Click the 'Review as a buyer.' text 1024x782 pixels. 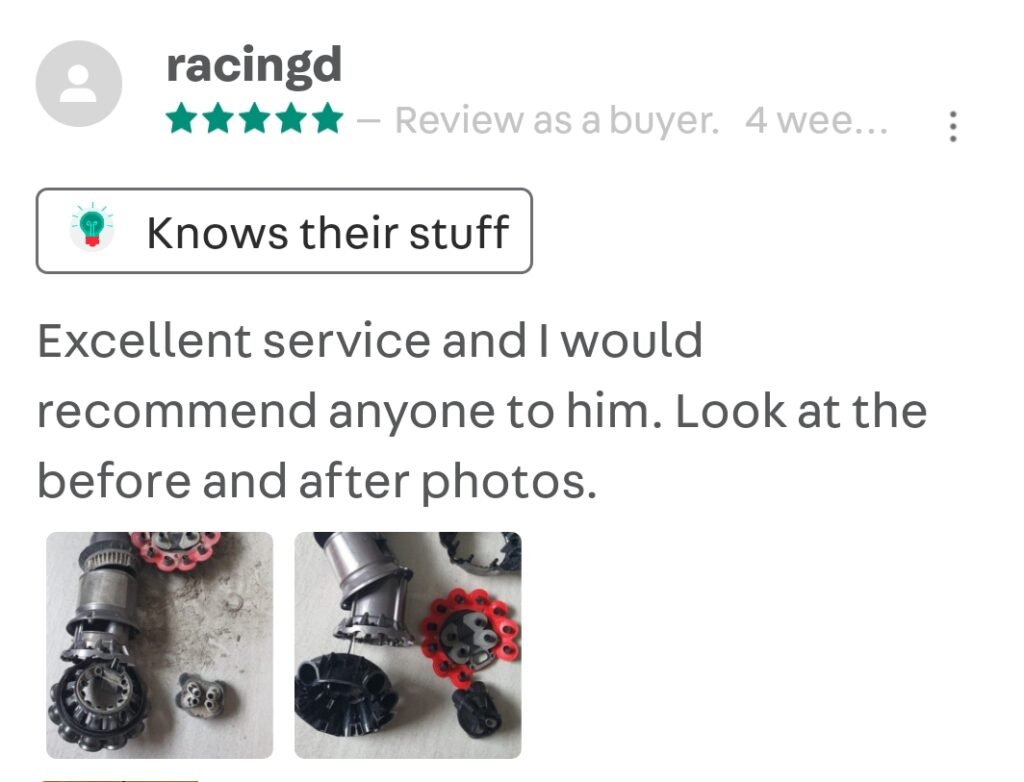[557, 121]
